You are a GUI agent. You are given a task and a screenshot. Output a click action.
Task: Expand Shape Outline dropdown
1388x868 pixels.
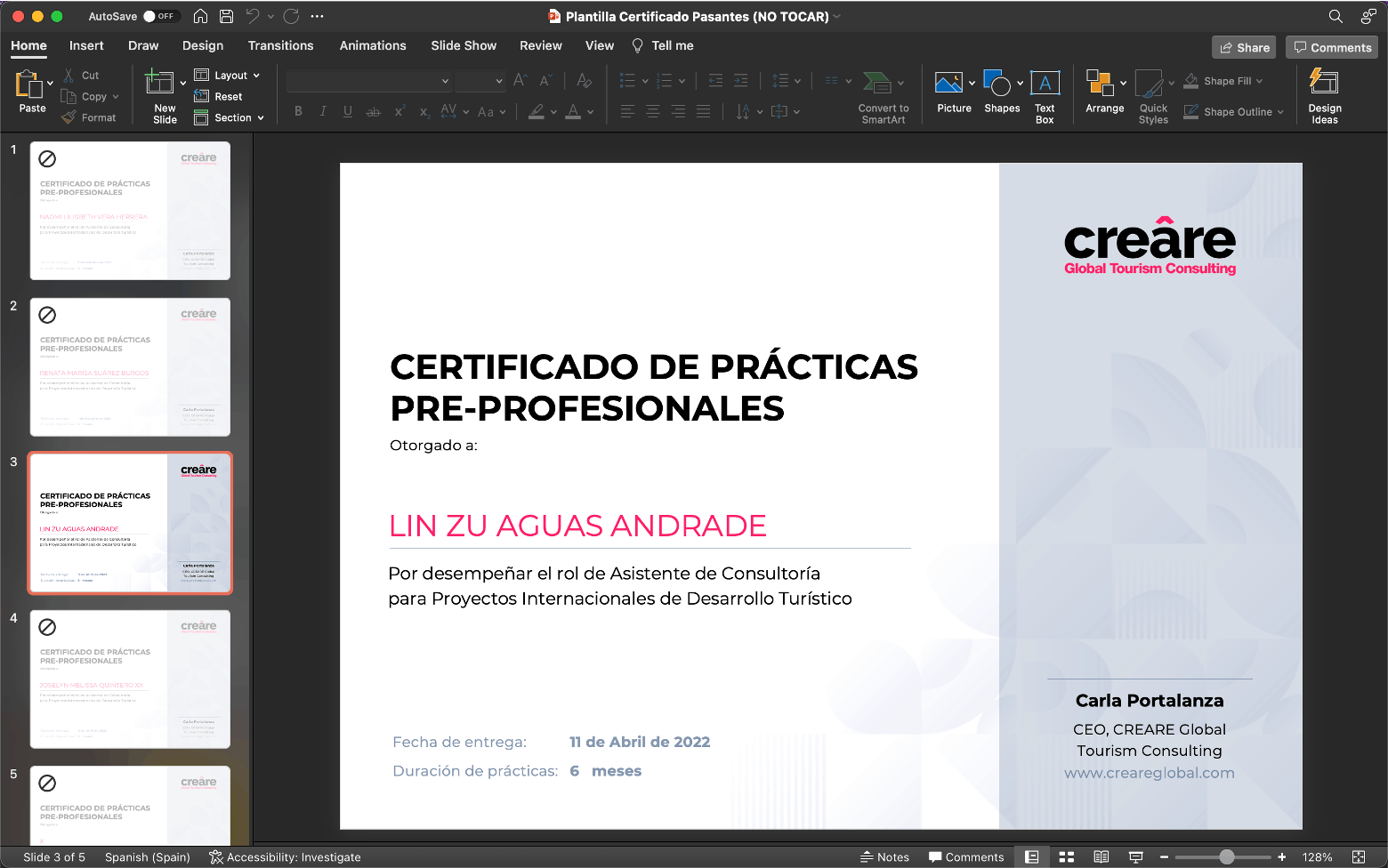point(1280,112)
